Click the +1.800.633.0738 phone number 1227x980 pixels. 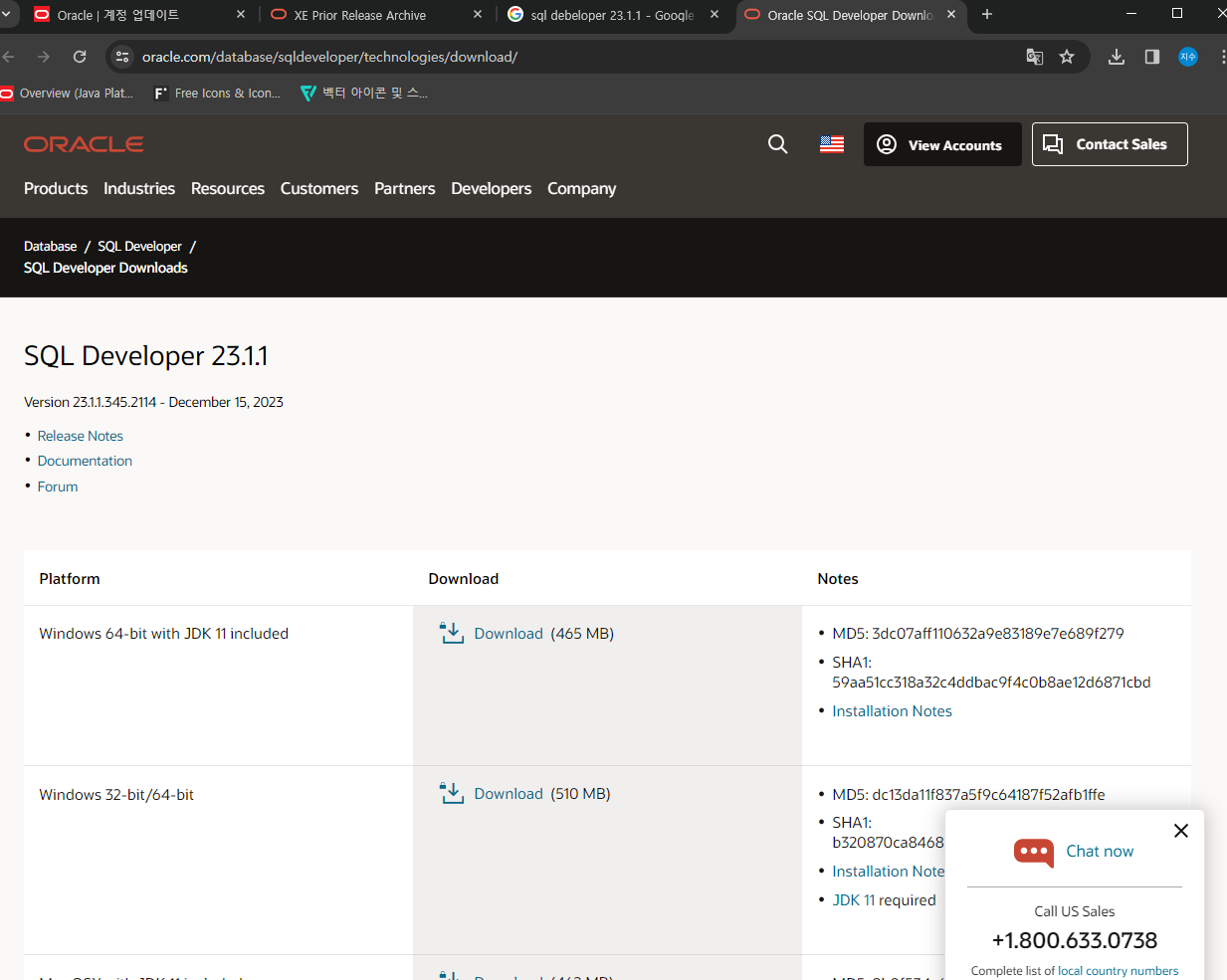[x=1075, y=940]
